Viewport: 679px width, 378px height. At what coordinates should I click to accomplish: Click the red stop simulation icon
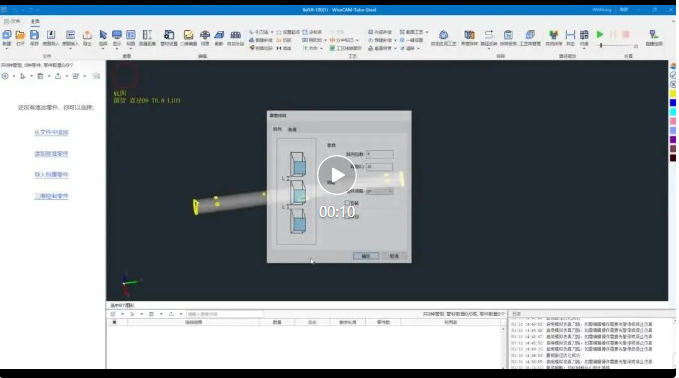pos(626,34)
